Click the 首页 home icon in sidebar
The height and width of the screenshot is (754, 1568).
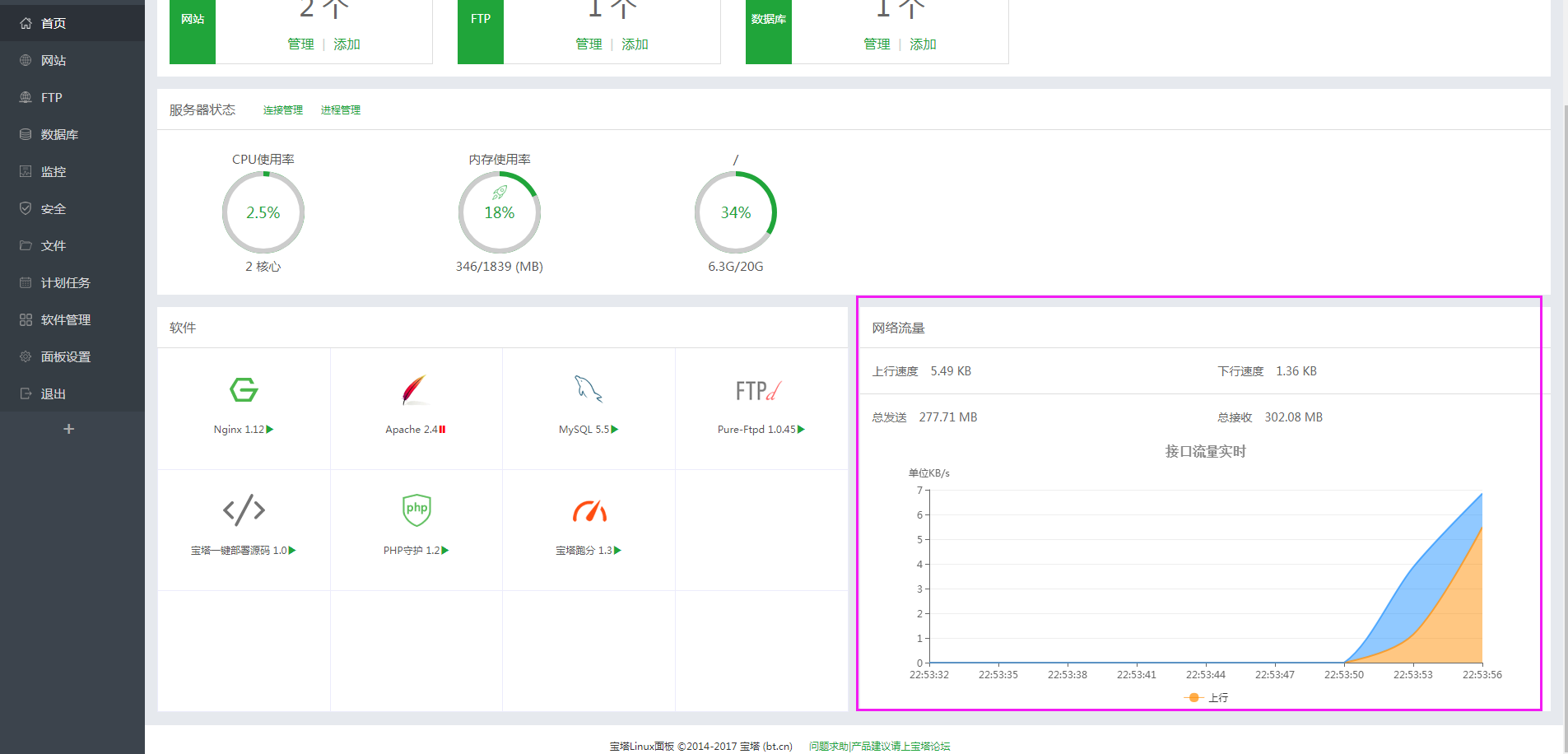click(26, 23)
